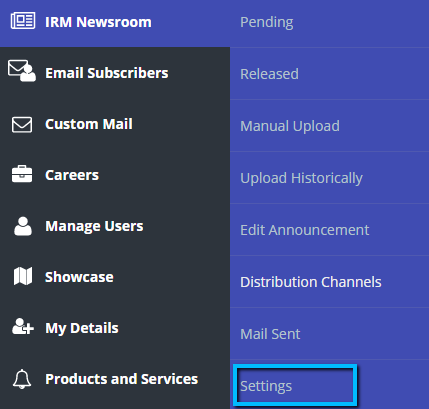Viewport: 429px width, 409px height.
Task: Click the Manage Users person icon
Action: coord(23,226)
